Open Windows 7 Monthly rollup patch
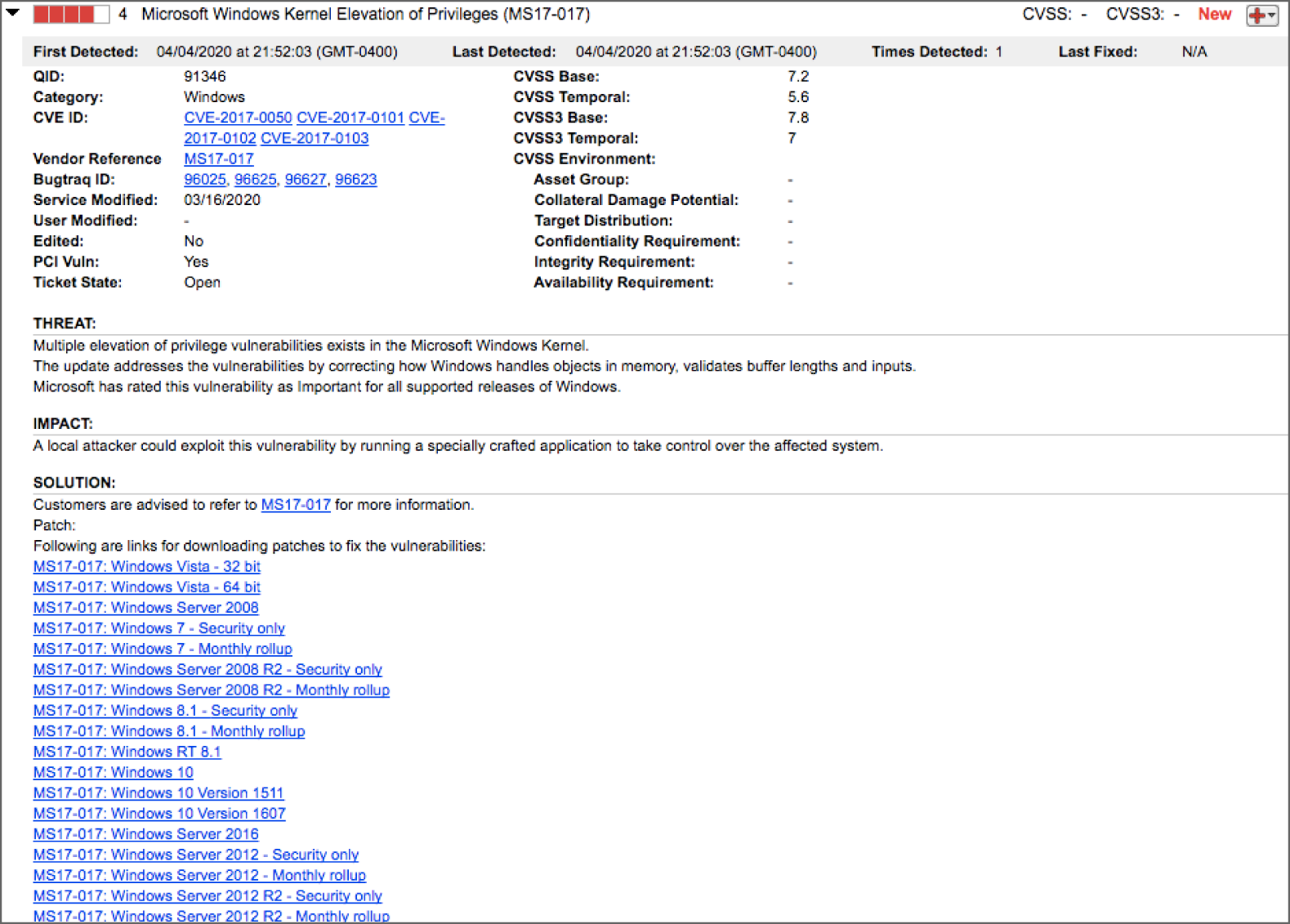 click(x=163, y=649)
